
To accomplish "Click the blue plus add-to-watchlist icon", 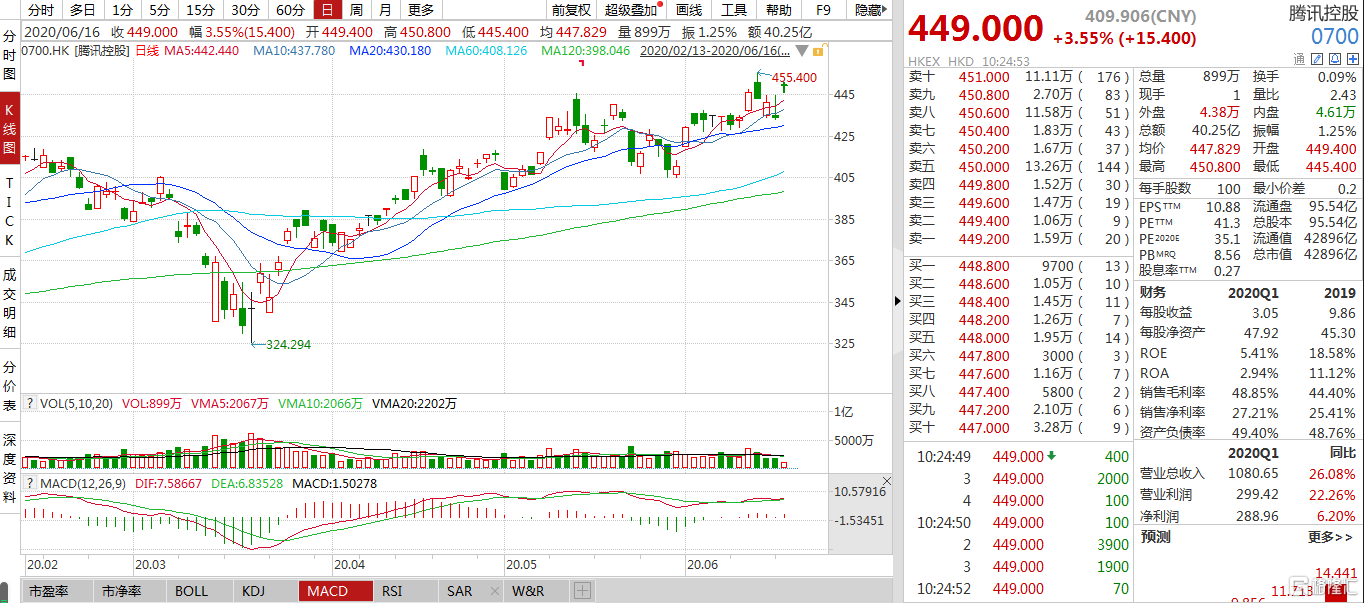I will click(x=1353, y=59).
